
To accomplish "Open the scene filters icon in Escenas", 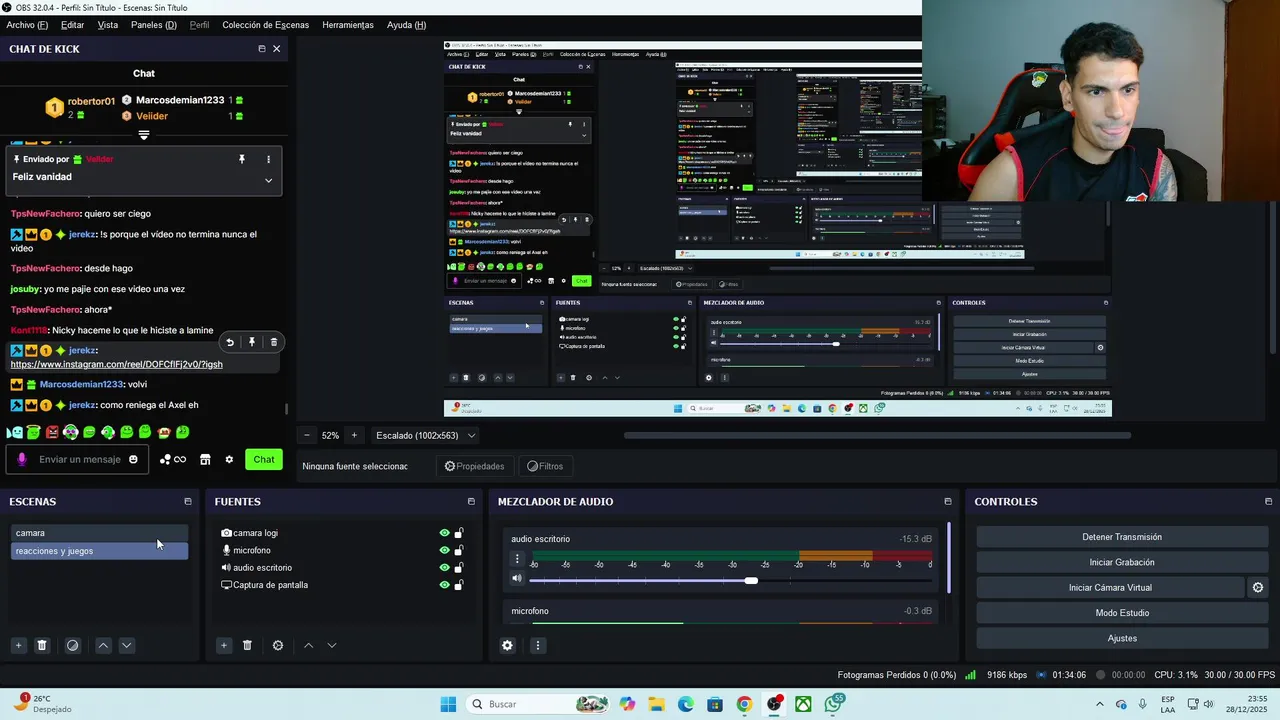I will pos(72,646).
